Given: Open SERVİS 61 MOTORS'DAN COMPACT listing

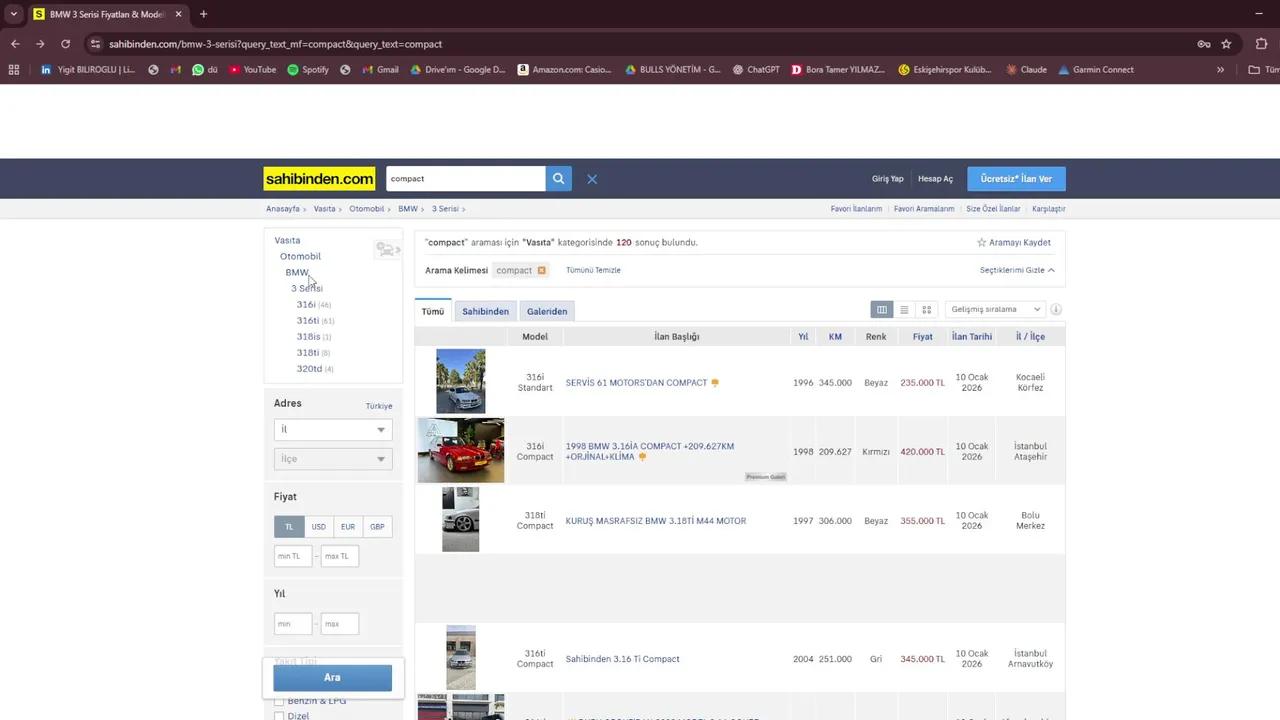Looking at the screenshot, I should click(636, 383).
